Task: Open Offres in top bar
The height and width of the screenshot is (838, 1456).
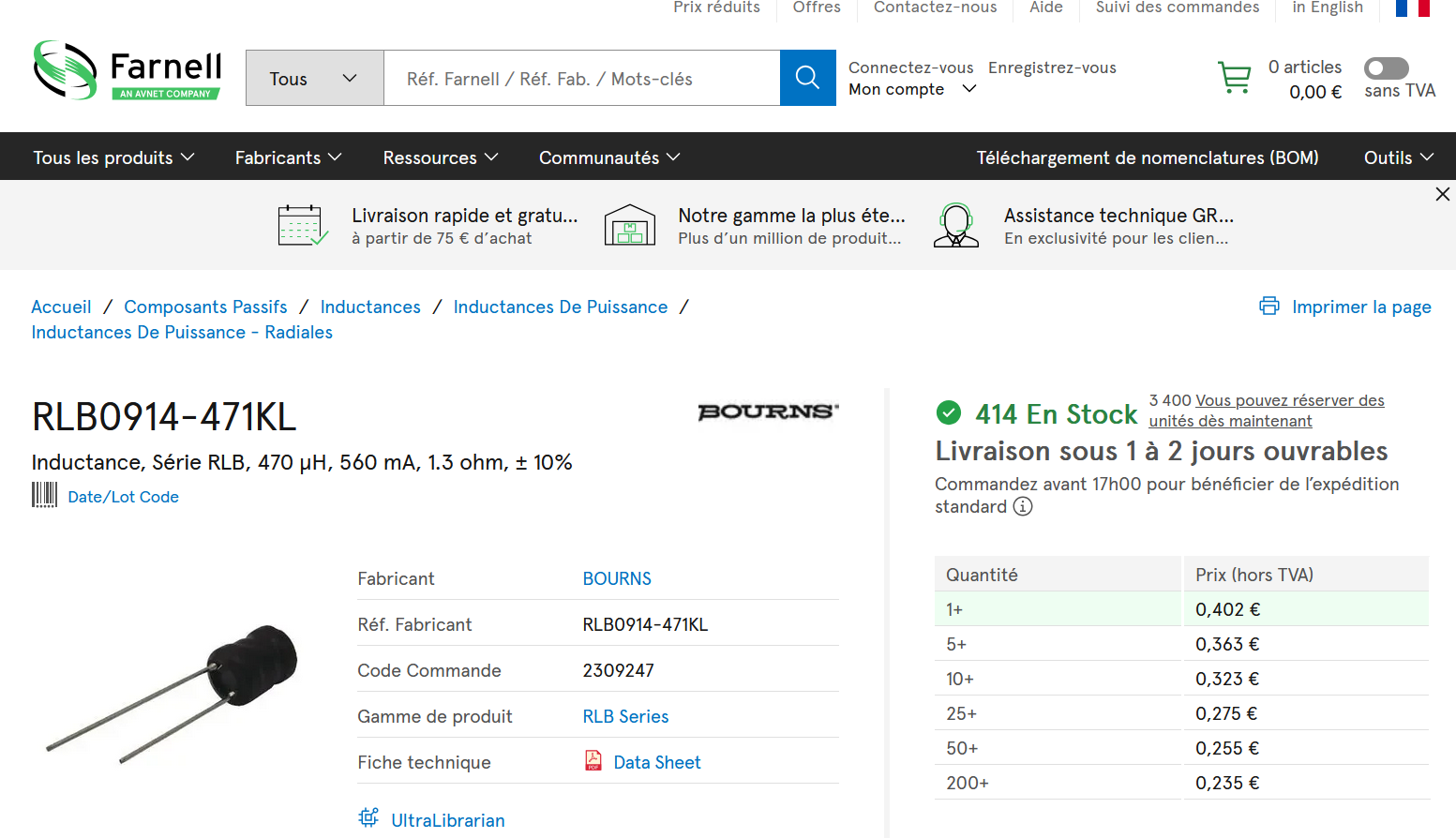Action: coord(817,7)
